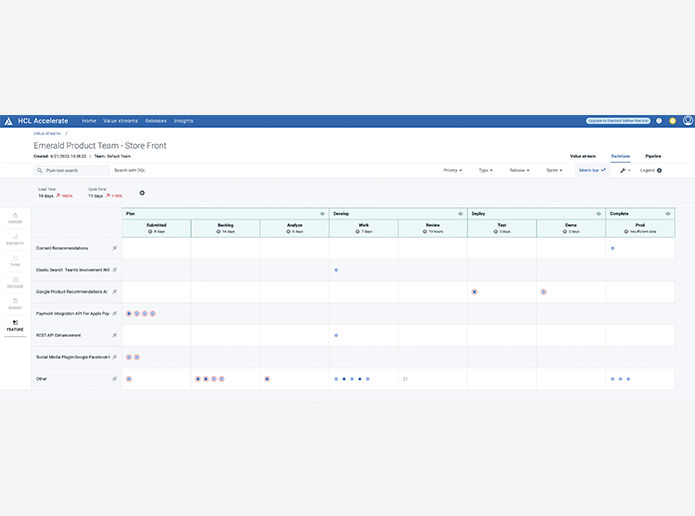The width and height of the screenshot is (695, 516).
Task: Switch to the Pipeline tab
Action: tap(653, 156)
